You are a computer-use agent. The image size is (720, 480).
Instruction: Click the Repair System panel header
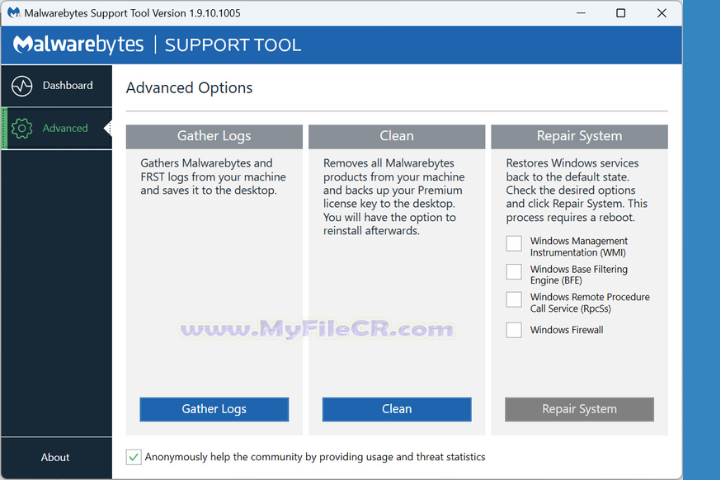[579, 136]
